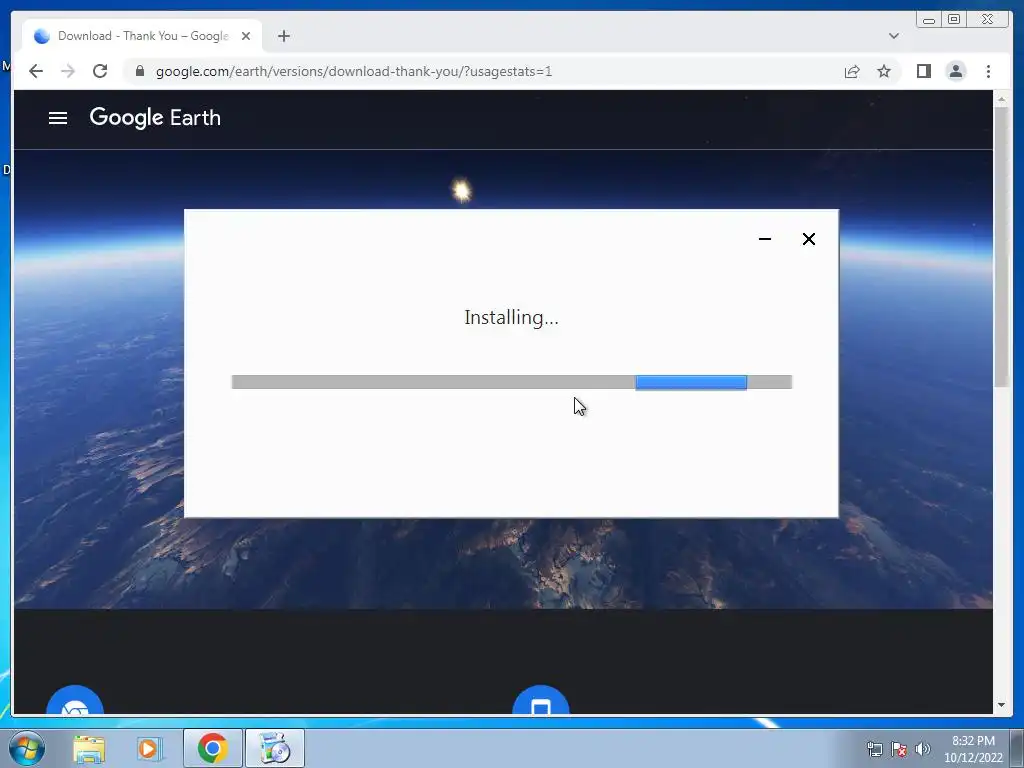Click the page scrollbar thumb
Image resolution: width=1024 pixels, height=768 pixels.
coord(1001,247)
